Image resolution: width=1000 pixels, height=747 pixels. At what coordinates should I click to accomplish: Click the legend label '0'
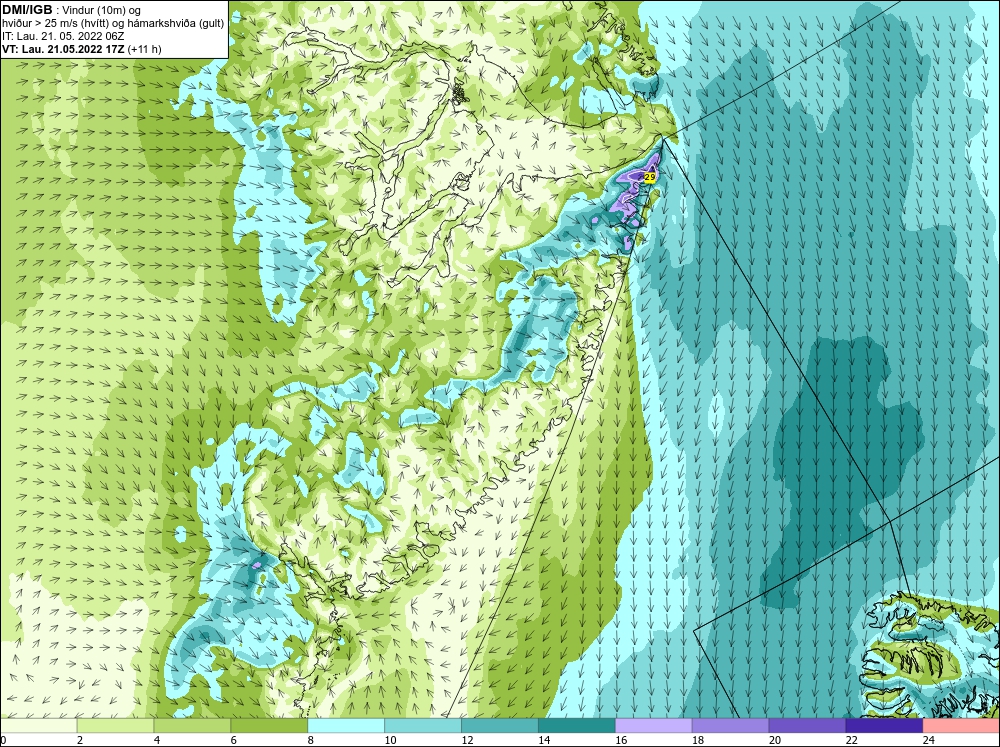click(3, 740)
